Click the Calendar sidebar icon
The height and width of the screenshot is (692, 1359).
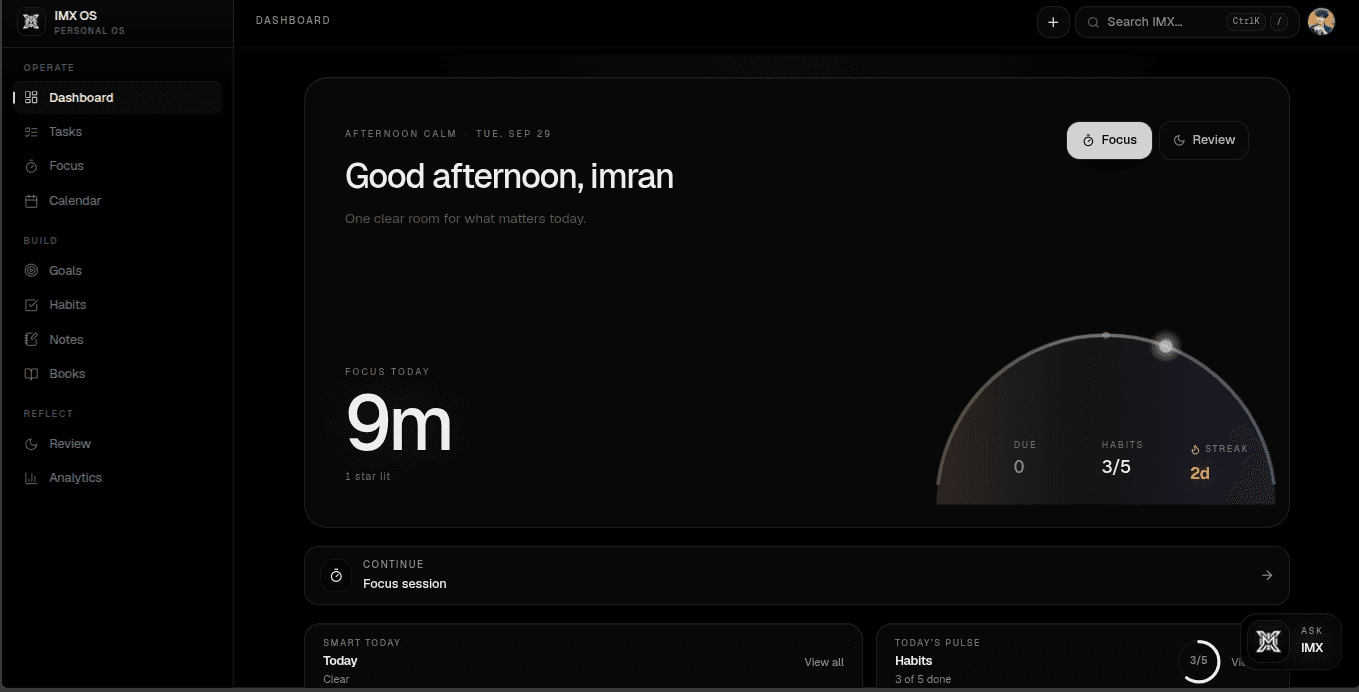click(31, 201)
